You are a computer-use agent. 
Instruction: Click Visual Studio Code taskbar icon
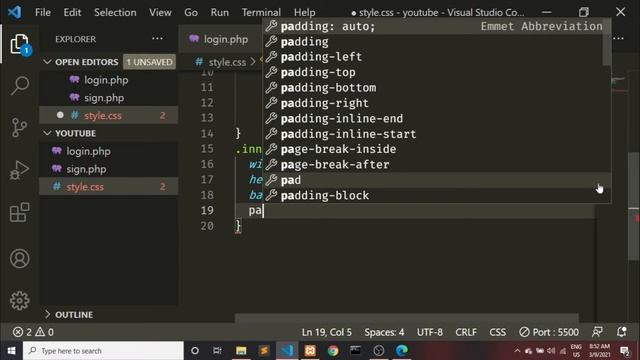point(287,351)
